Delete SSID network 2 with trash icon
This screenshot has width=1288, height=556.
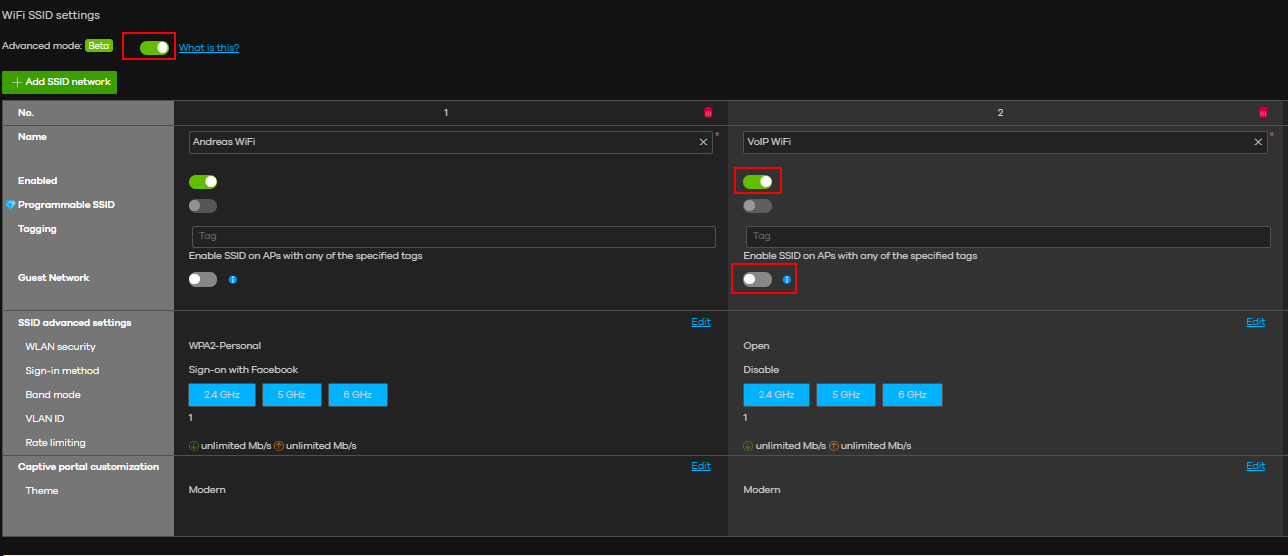pyautogui.click(x=1263, y=113)
